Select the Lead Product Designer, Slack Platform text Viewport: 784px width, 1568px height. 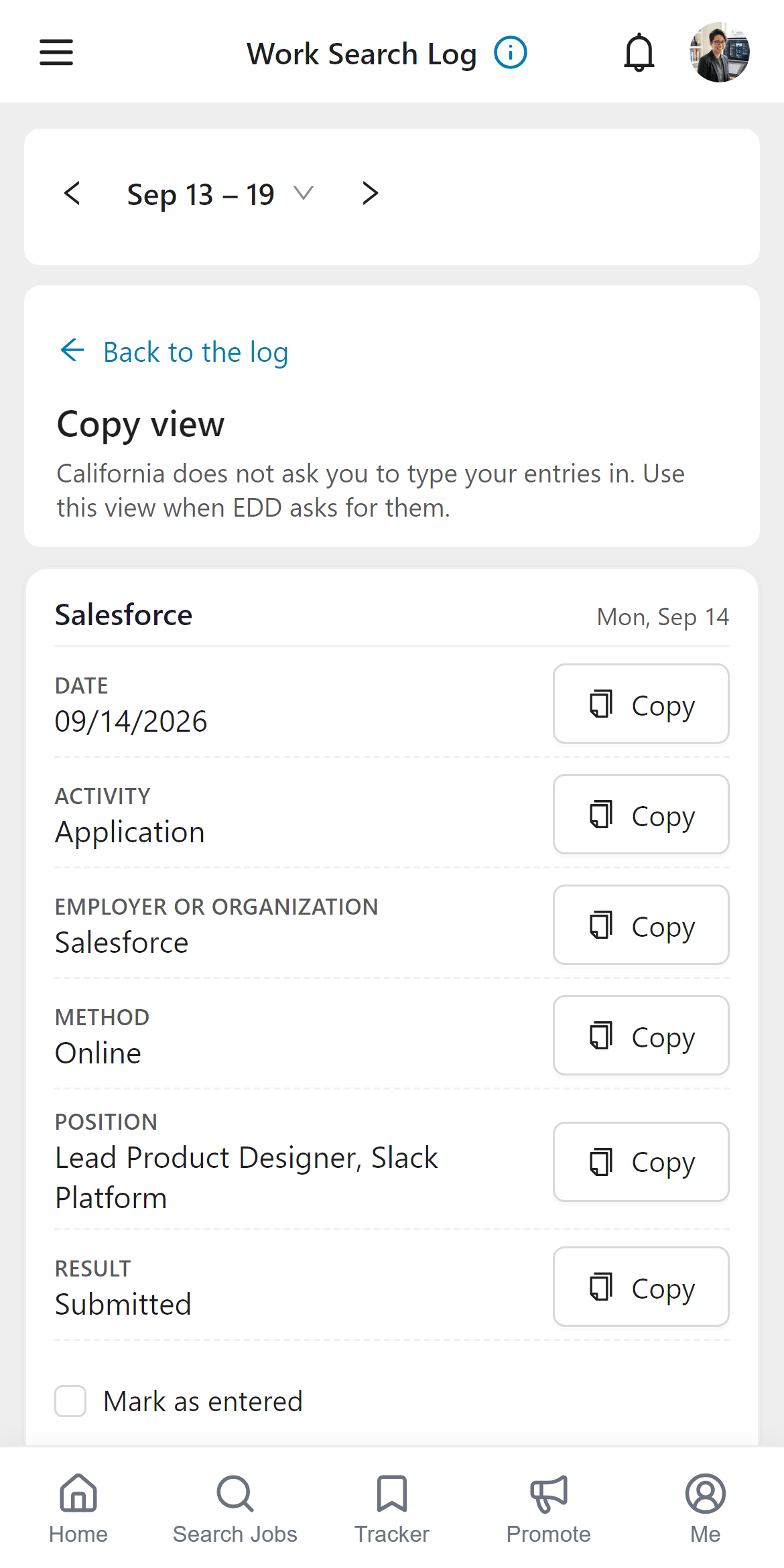[247, 1177]
